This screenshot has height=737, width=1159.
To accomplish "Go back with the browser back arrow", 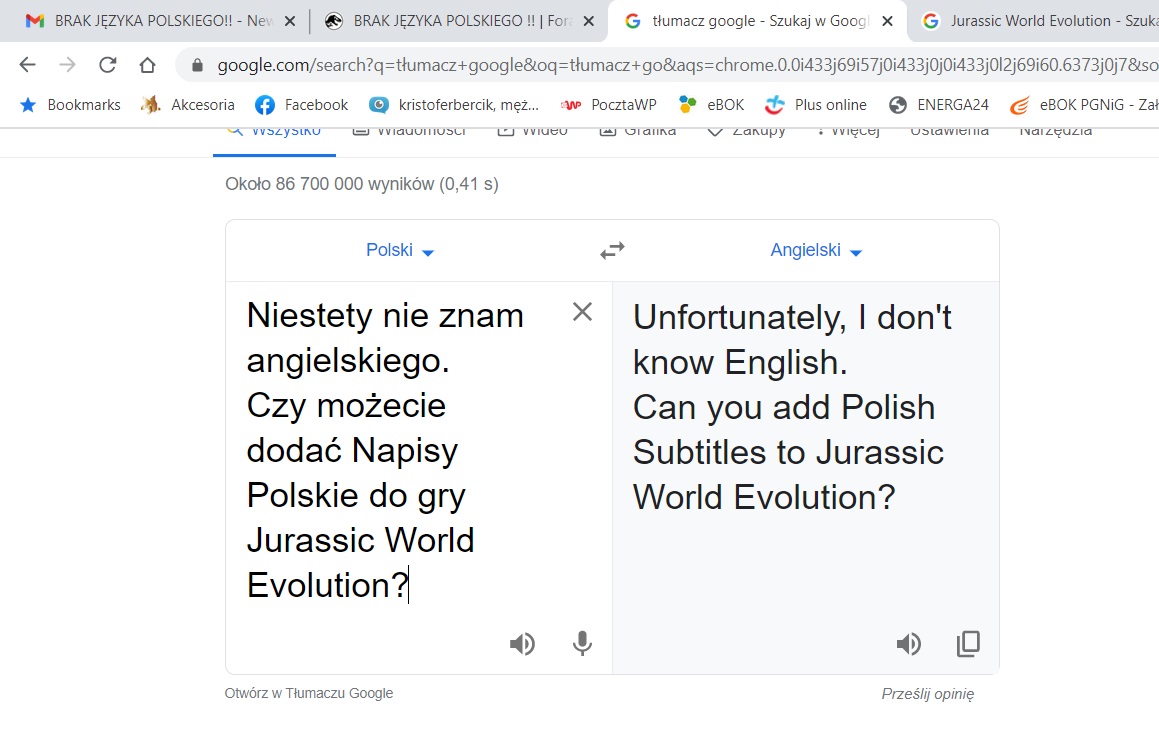I will click(x=27, y=65).
